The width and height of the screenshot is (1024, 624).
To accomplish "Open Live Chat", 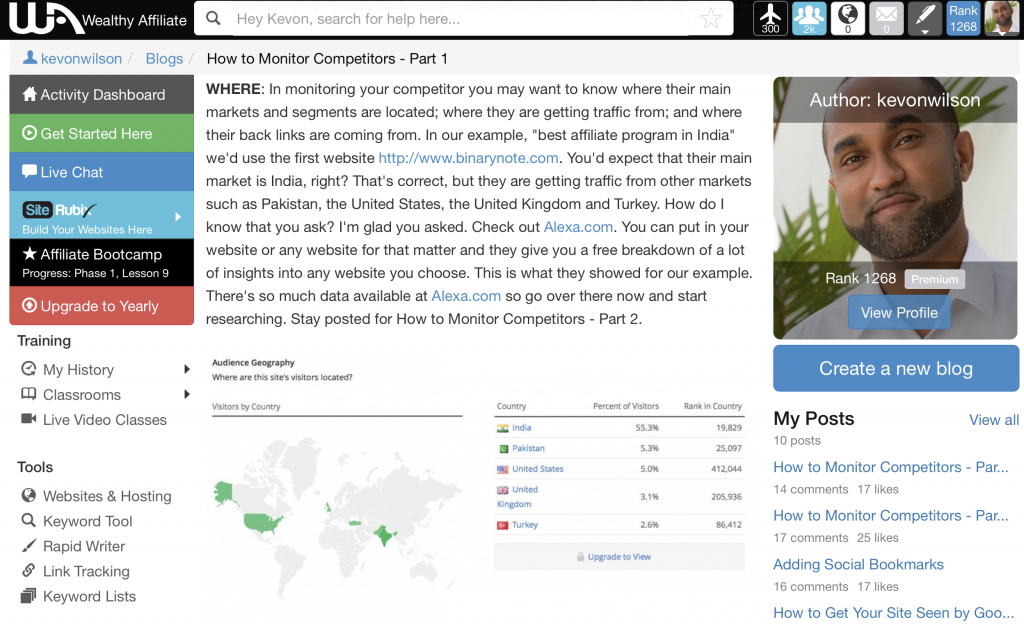I will point(102,172).
